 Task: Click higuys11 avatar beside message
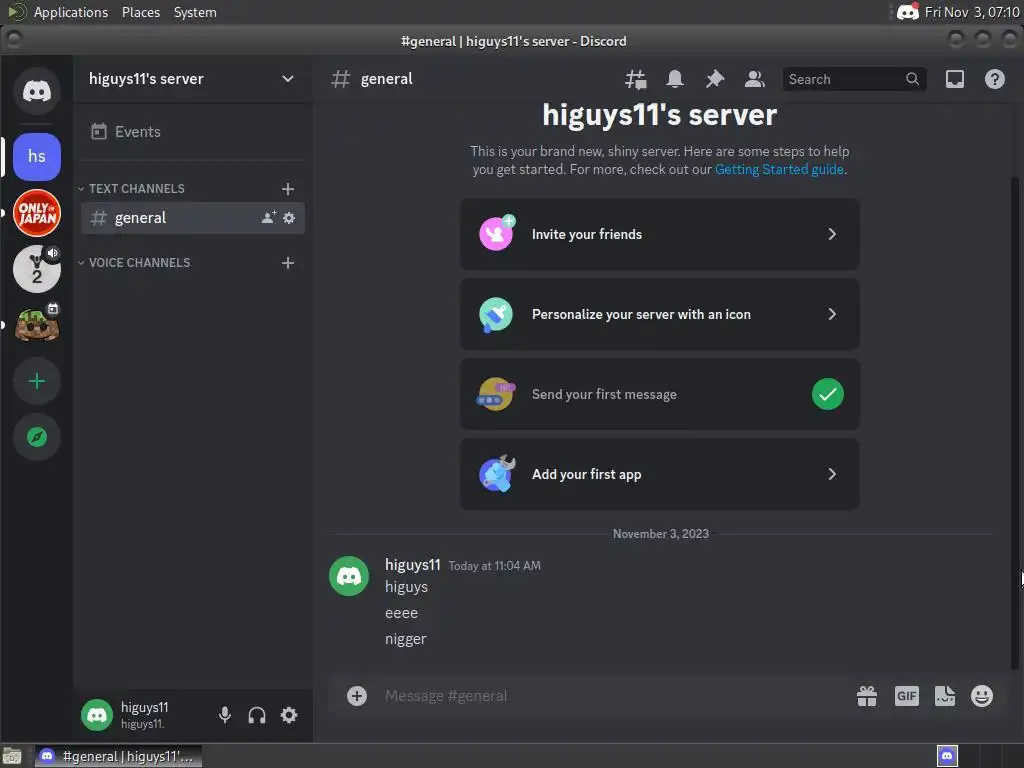[349, 576]
